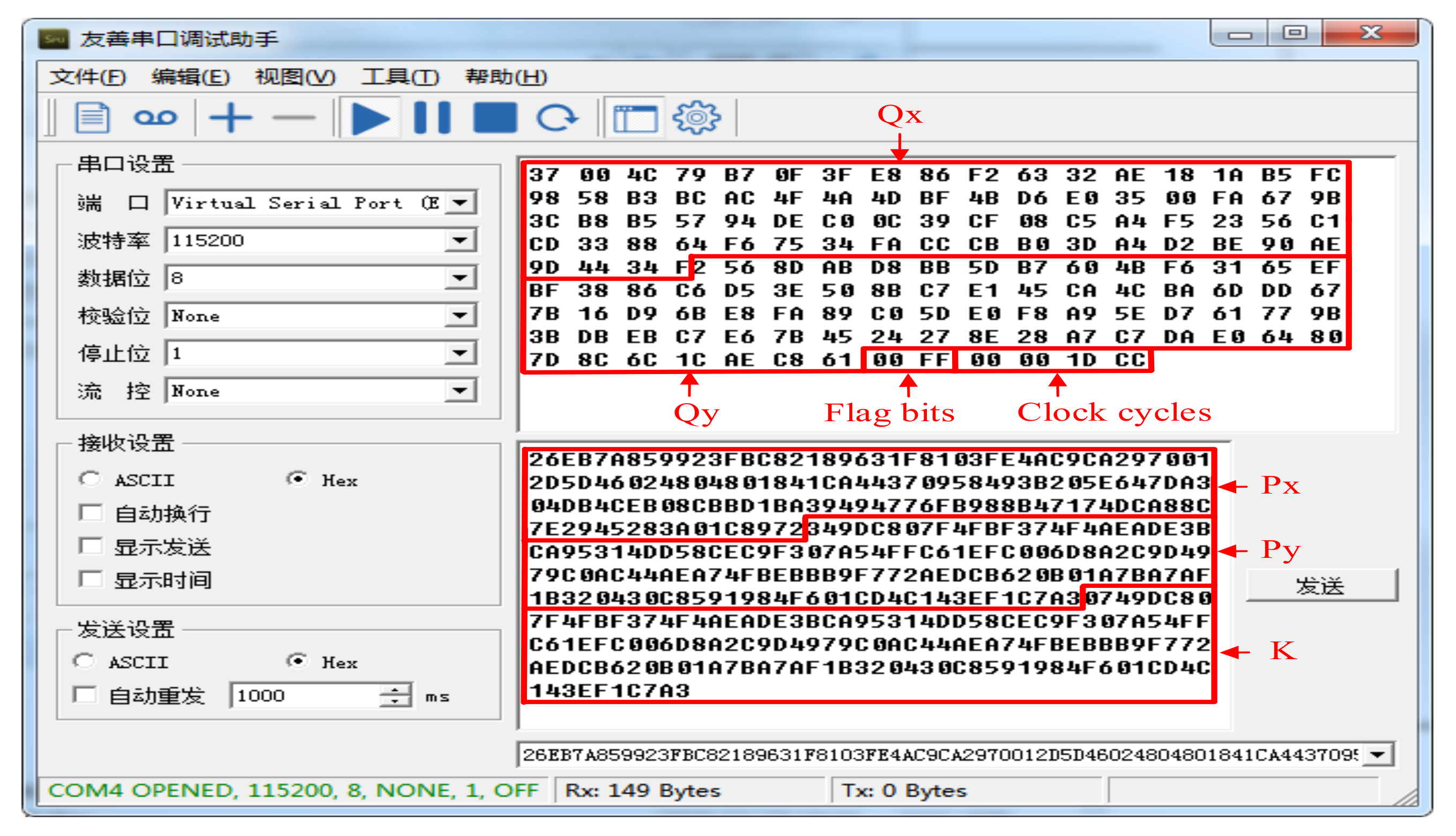The height and width of the screenshot is (836, 1456).
Task: Select ASCII receive mode radio button
Action: (x=90, y=479)
